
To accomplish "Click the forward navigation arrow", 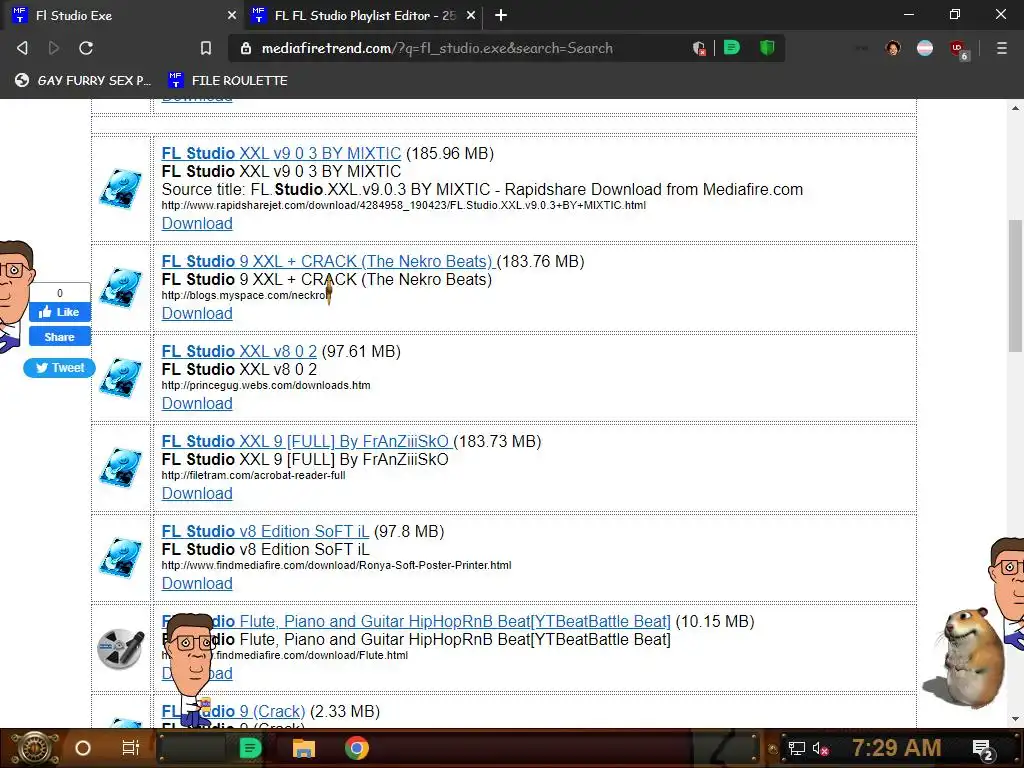I will tap(54, 48).
